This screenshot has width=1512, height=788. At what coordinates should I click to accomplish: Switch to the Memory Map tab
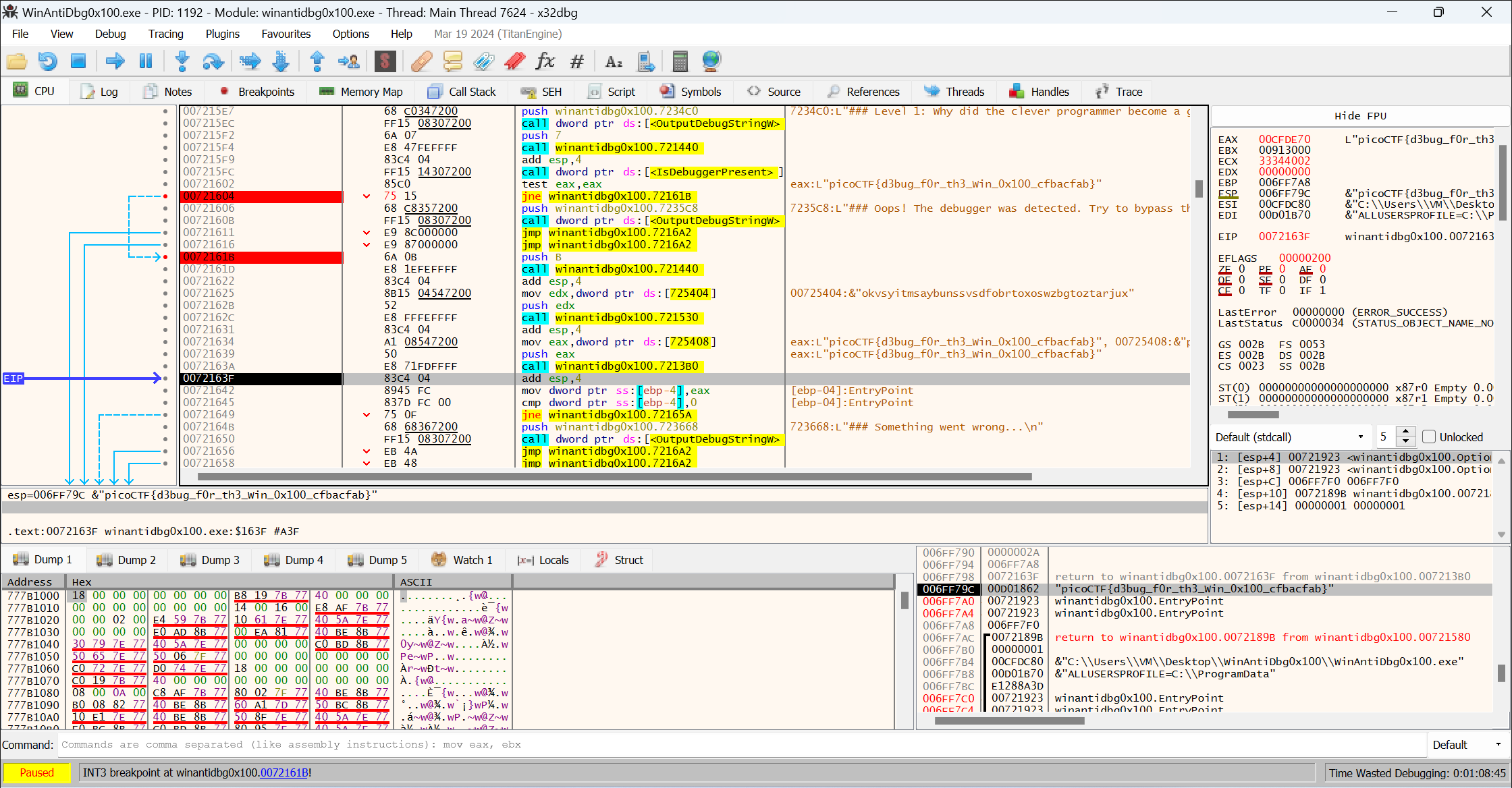tap(362, 92)
